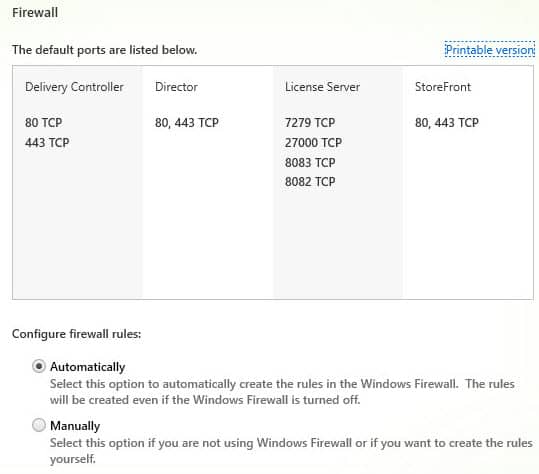This screenshot has width=539, height=474.
Task: Click the Manually option label
Action: click(x=75, y=426)
